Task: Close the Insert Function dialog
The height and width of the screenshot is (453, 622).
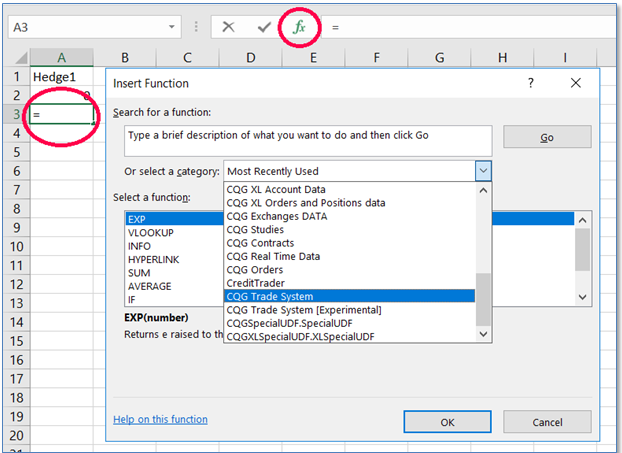Action: [x=576, y=83]
